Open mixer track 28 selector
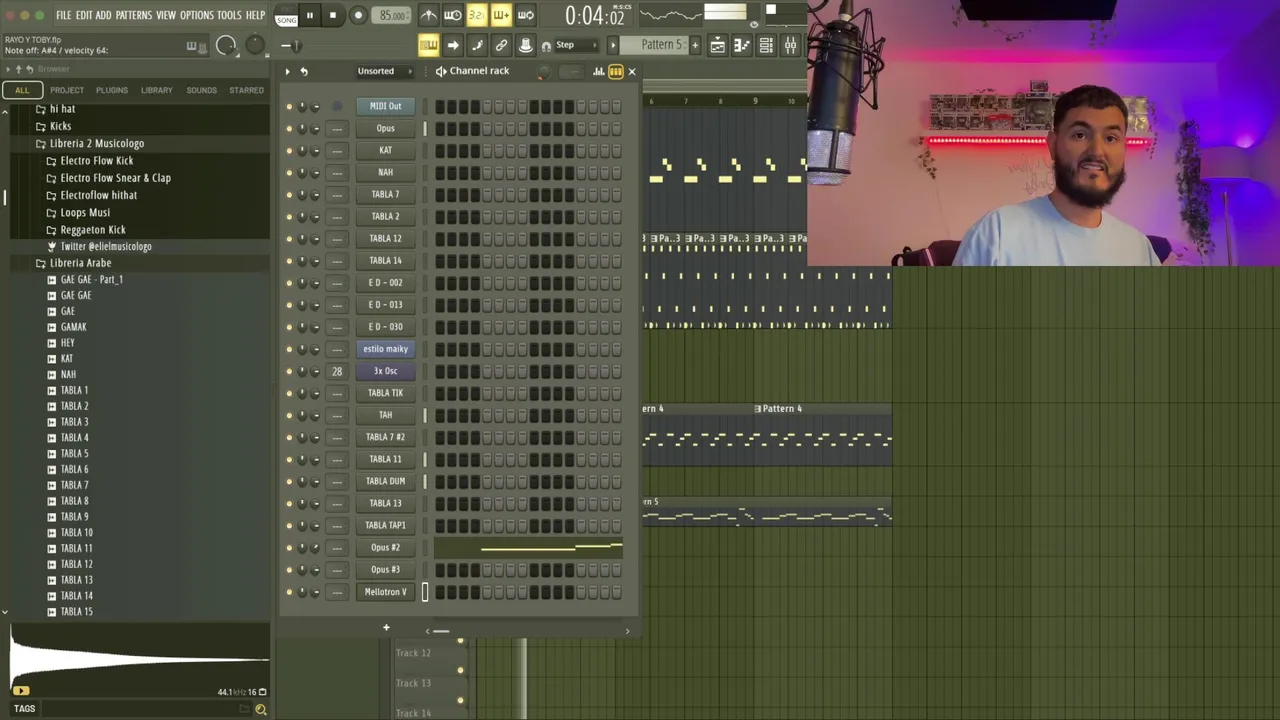This screenshot has height=720, width=1280. [337, 371]
